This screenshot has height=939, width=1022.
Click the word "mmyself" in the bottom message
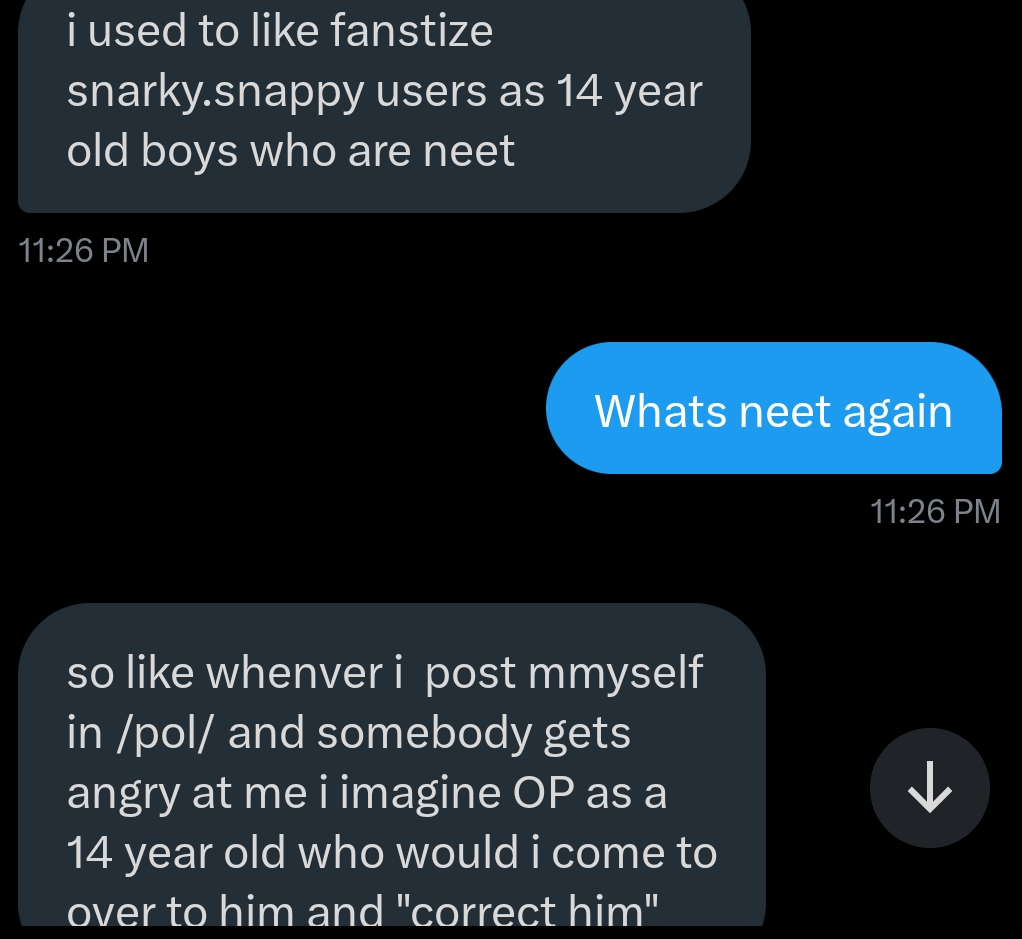[615, 674]
